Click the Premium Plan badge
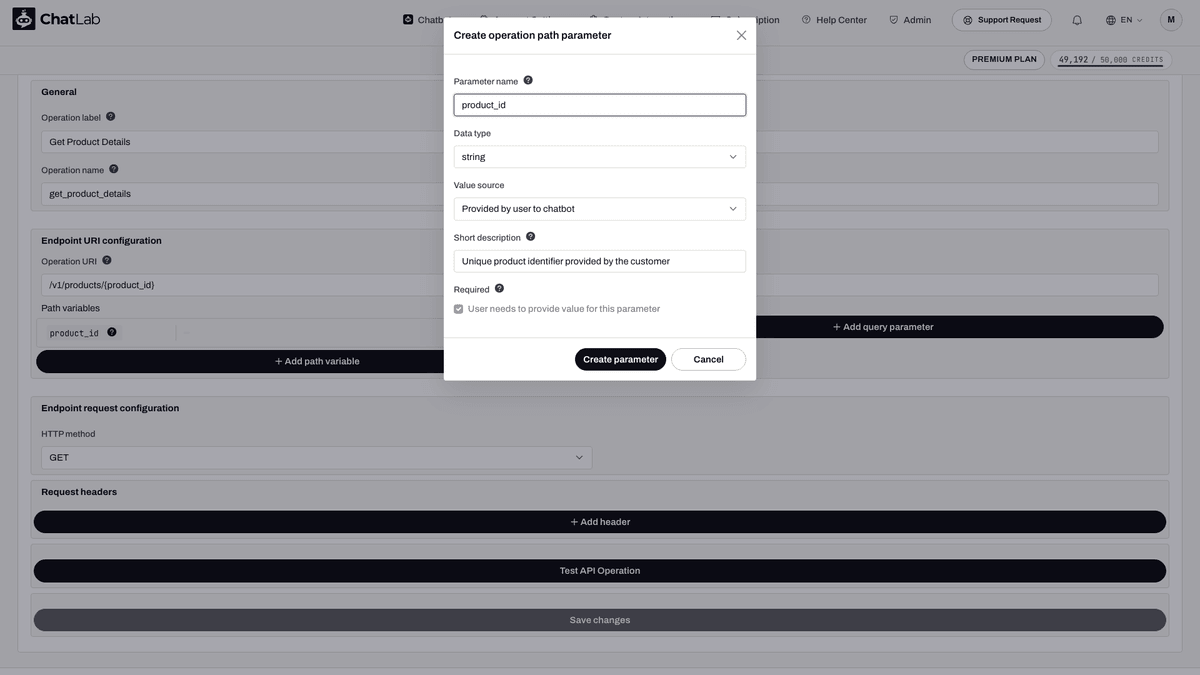 (1004, 59)
